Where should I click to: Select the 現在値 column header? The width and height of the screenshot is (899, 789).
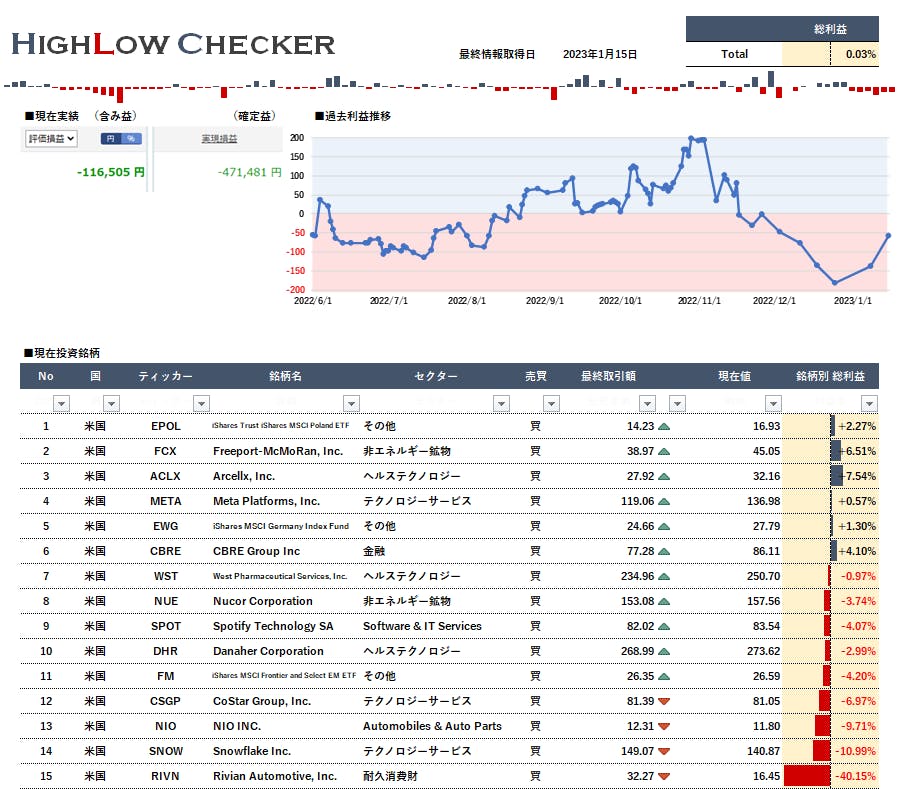(x=734, y=376)
